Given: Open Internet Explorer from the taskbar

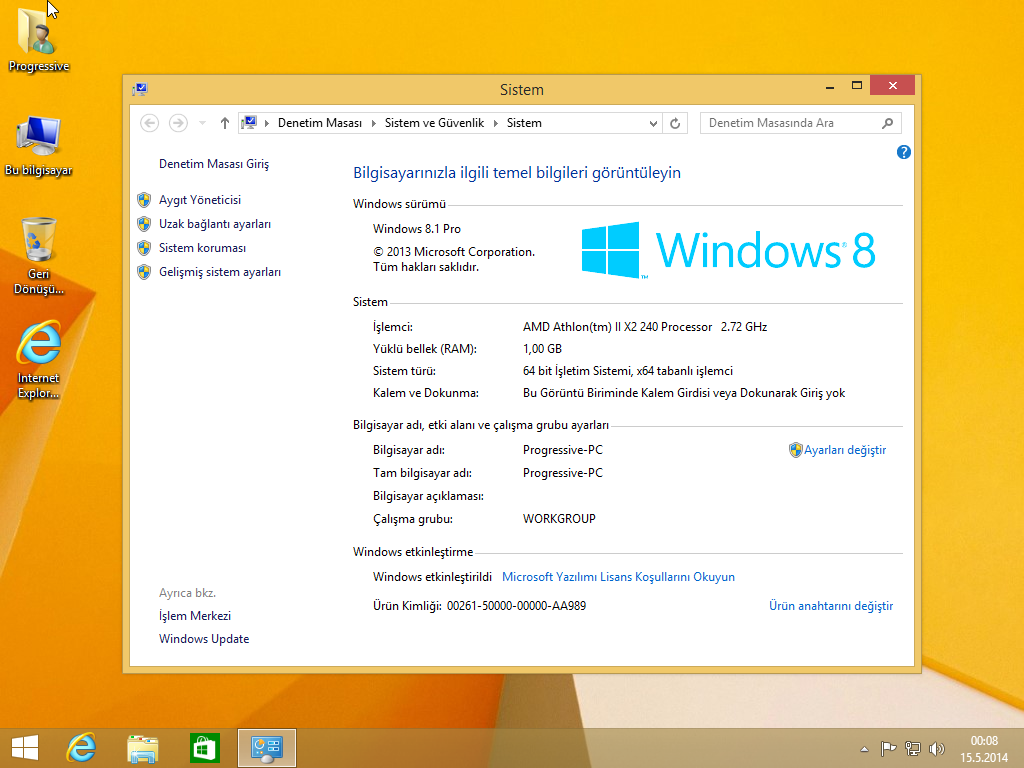Looking at the screenshot, I should pos(81,747).
